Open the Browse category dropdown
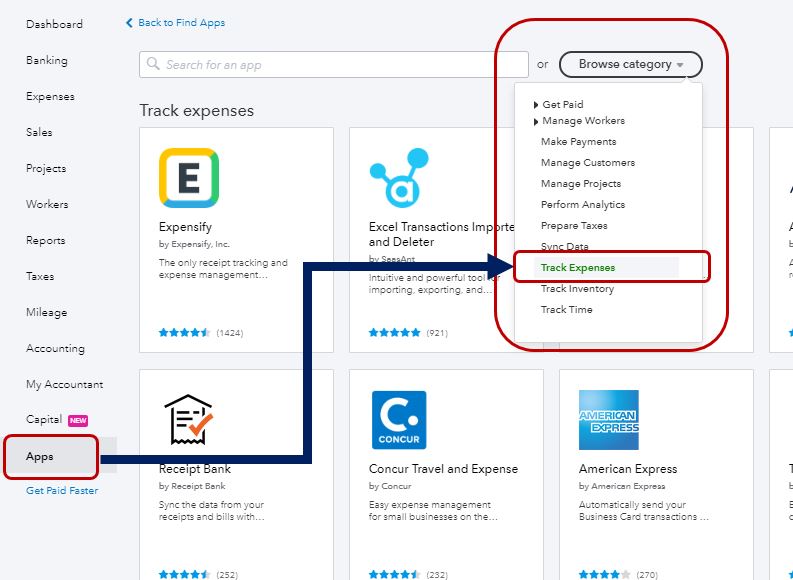 pos(631,64)
